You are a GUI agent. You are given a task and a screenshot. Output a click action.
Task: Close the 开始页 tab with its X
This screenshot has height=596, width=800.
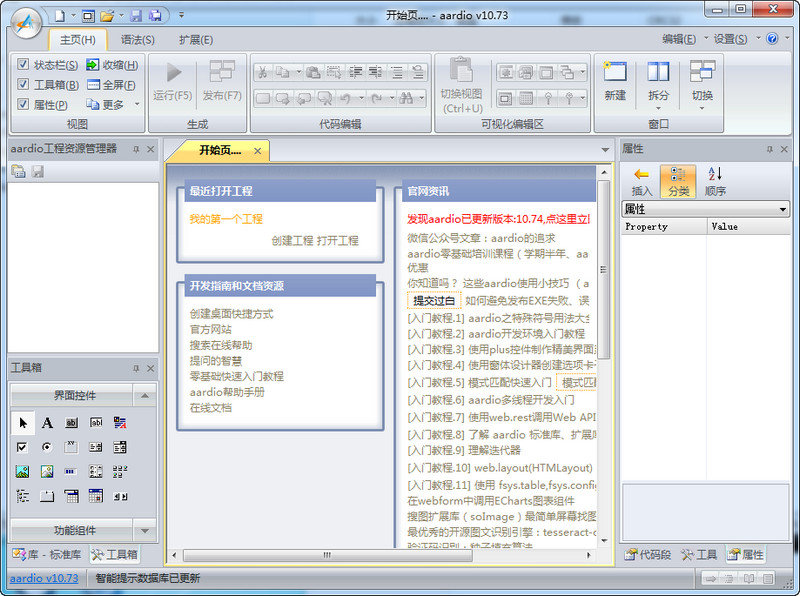point(258,151)
